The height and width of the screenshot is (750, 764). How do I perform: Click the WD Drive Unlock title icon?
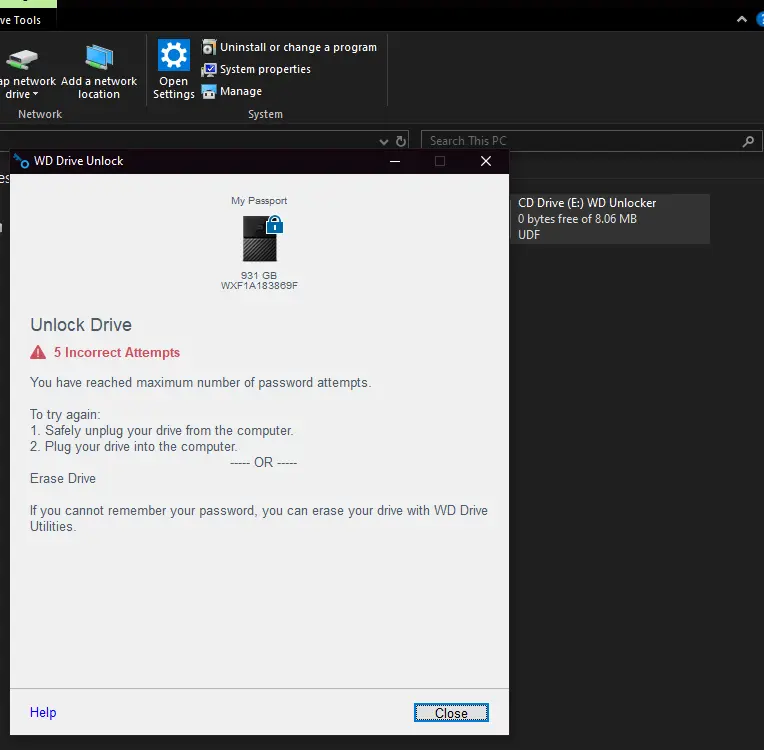tap(21, 161)
